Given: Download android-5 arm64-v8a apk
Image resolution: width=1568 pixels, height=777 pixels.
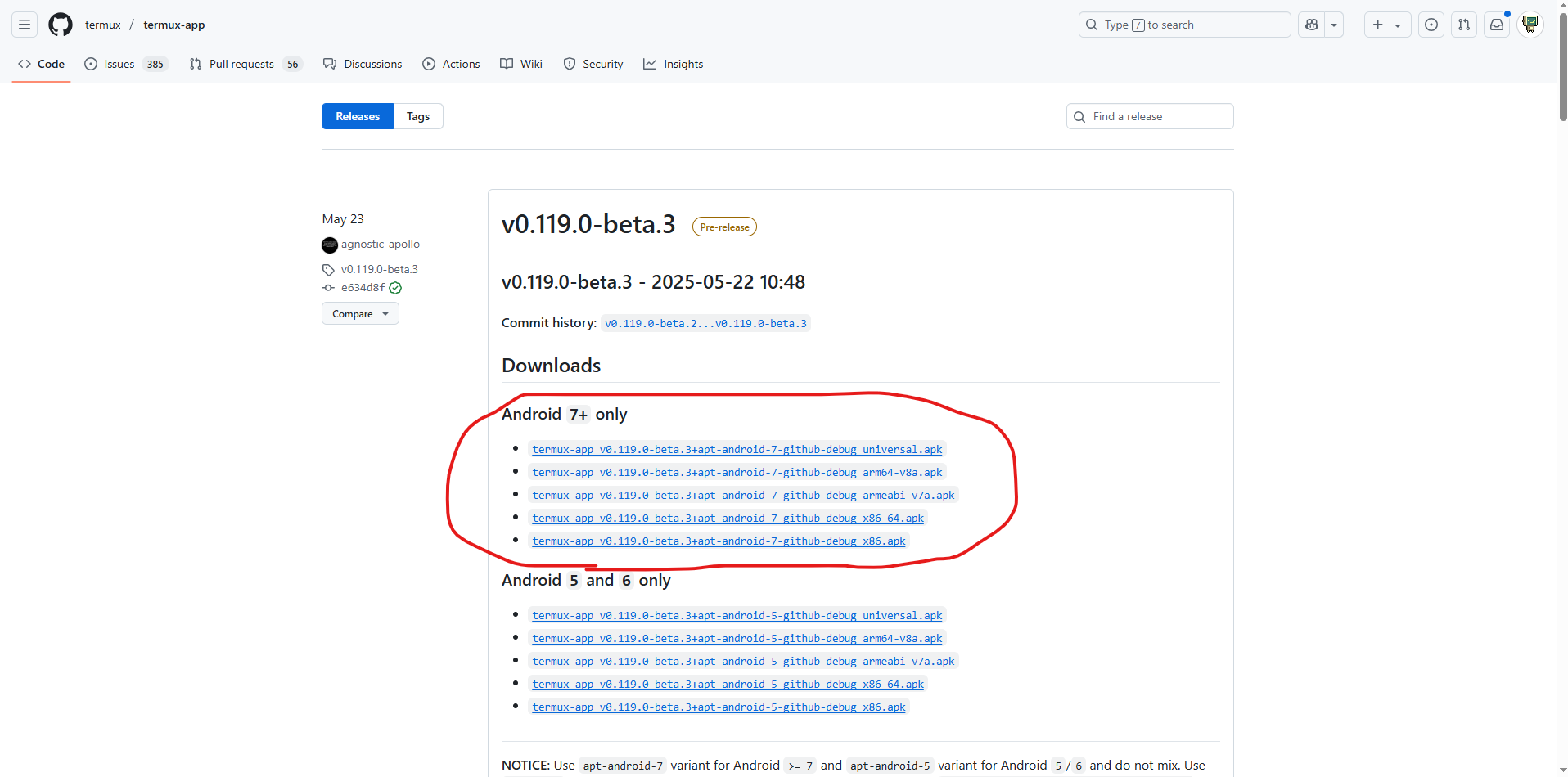Looking at the screenshot, I should click(737, 639).
